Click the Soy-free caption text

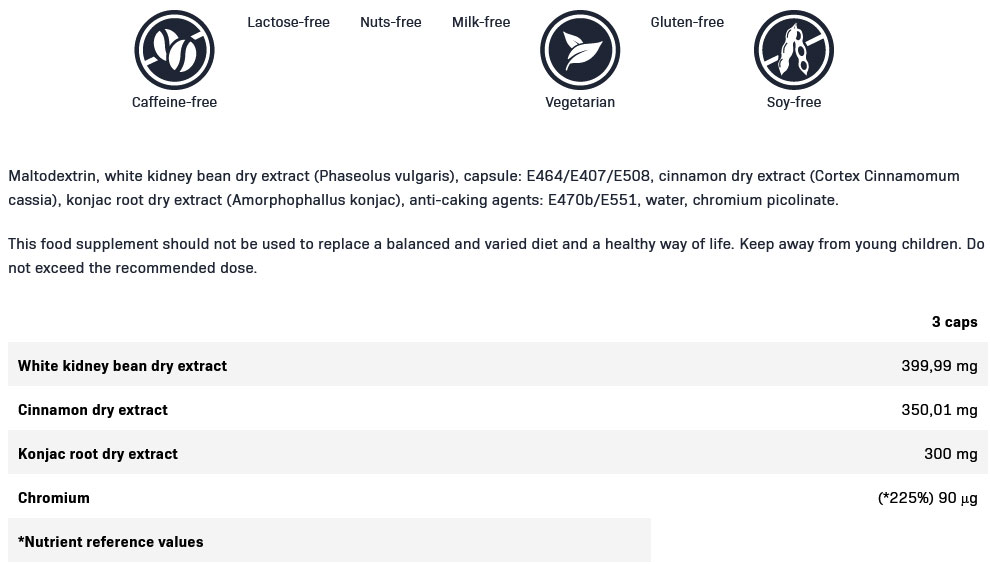pyautogui.click(x=794, y=102)
